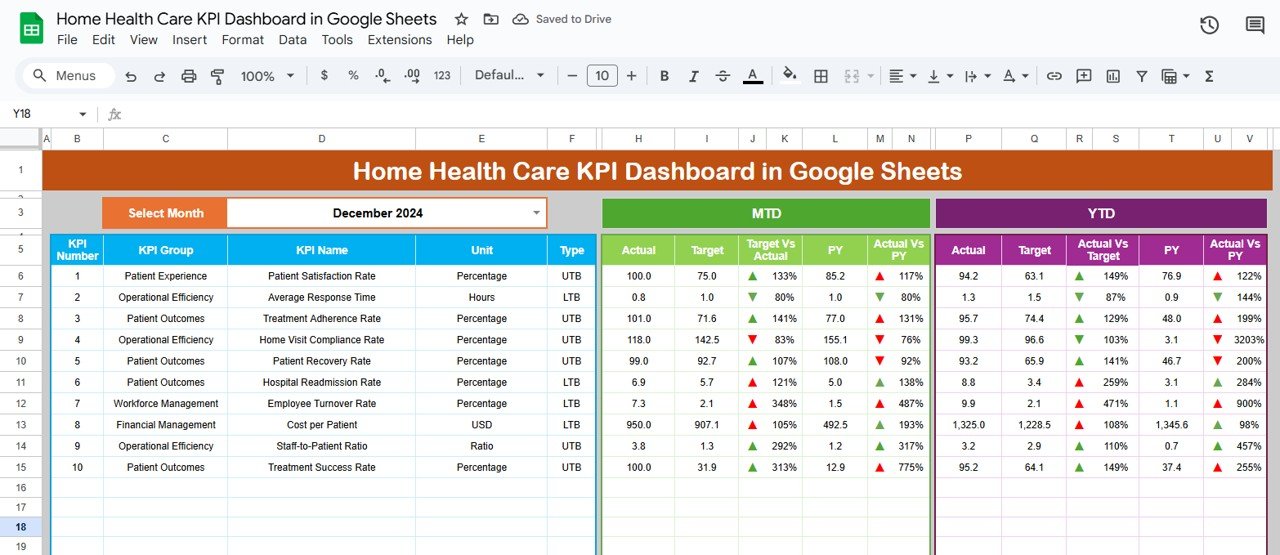Open the Select Month dropdown

(537, 213)
